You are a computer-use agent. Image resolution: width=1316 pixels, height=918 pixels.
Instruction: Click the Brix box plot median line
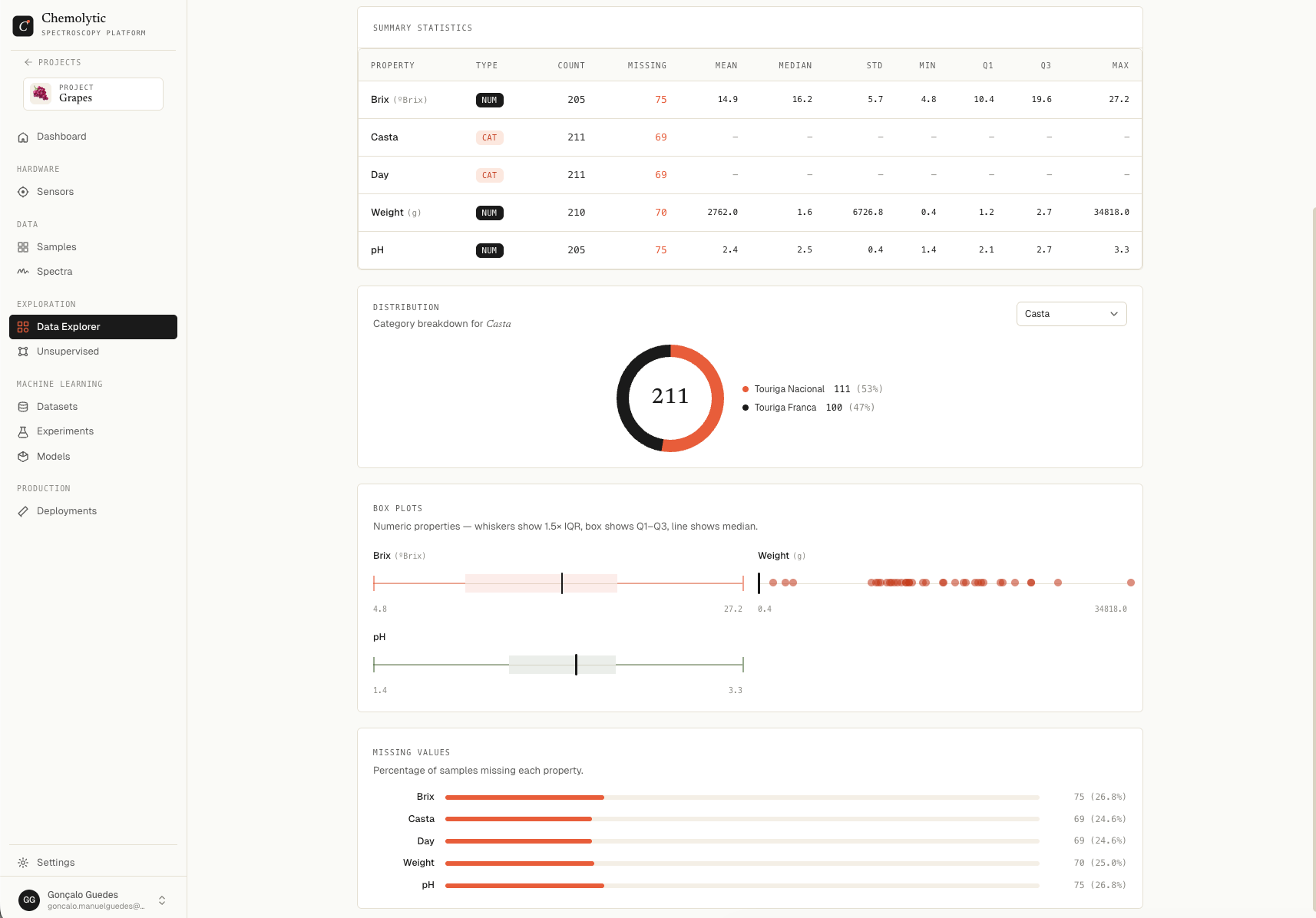pyautogui.click(x=562, y=583)
